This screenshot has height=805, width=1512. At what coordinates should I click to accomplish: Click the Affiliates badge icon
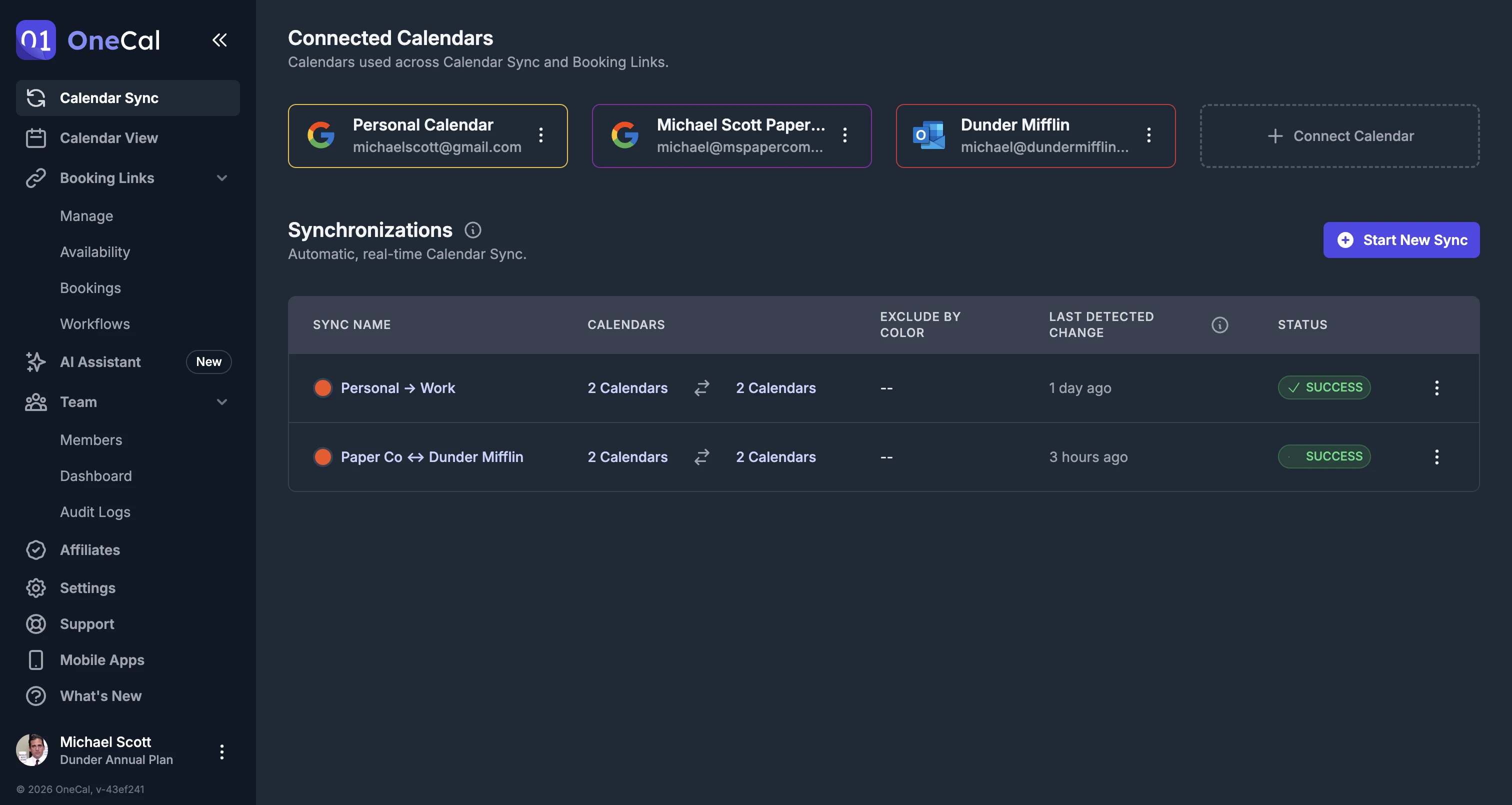36,550
